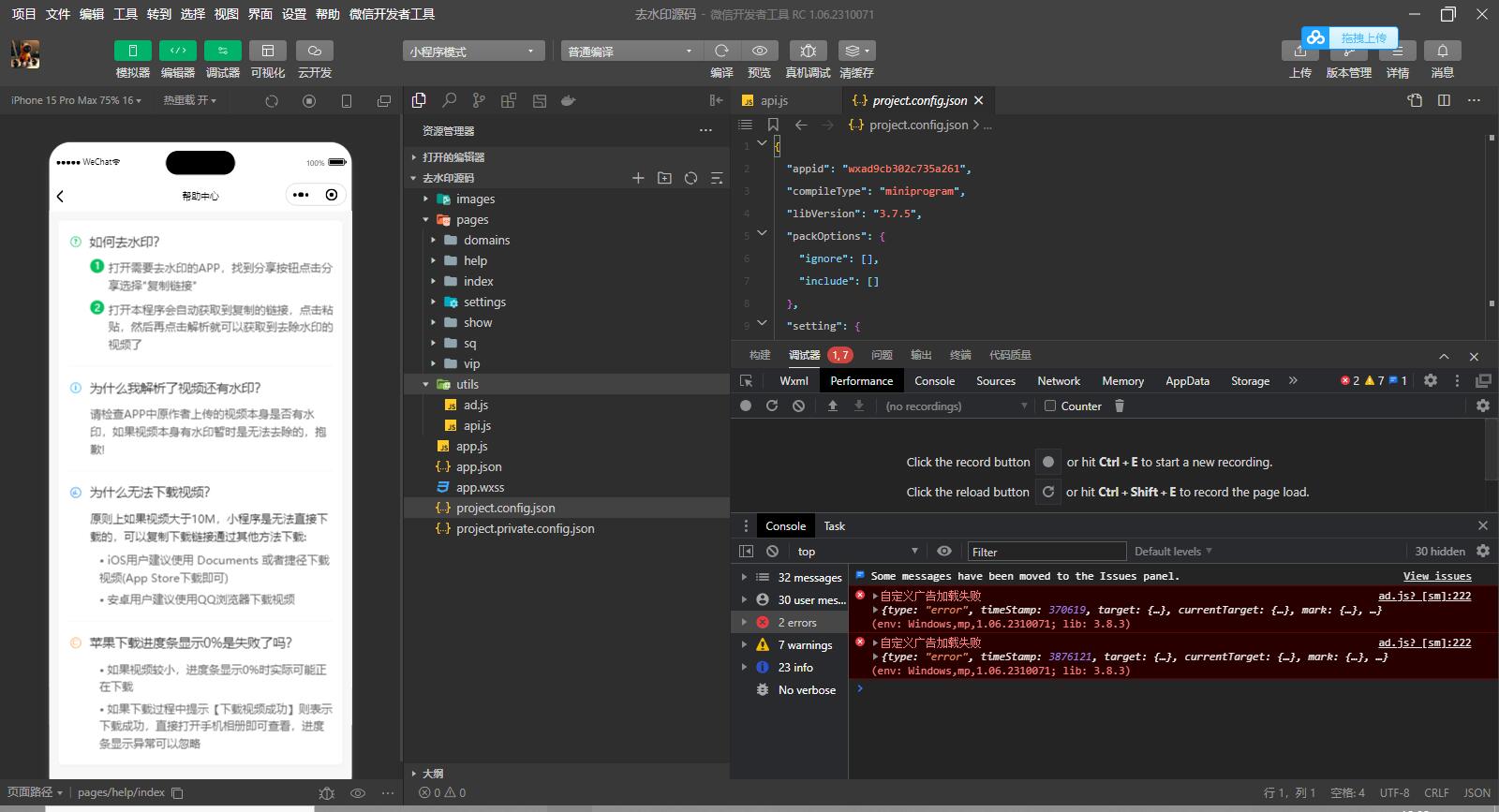
Task: Open the ad.js source link in the first error
Action: pos(1424,596)
